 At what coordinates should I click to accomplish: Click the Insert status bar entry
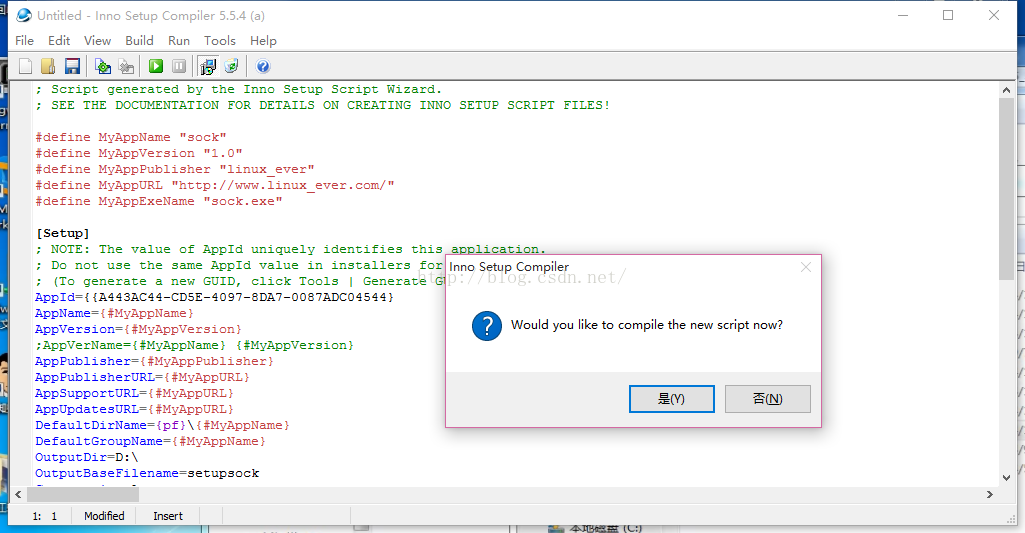[x=168, y=516]
